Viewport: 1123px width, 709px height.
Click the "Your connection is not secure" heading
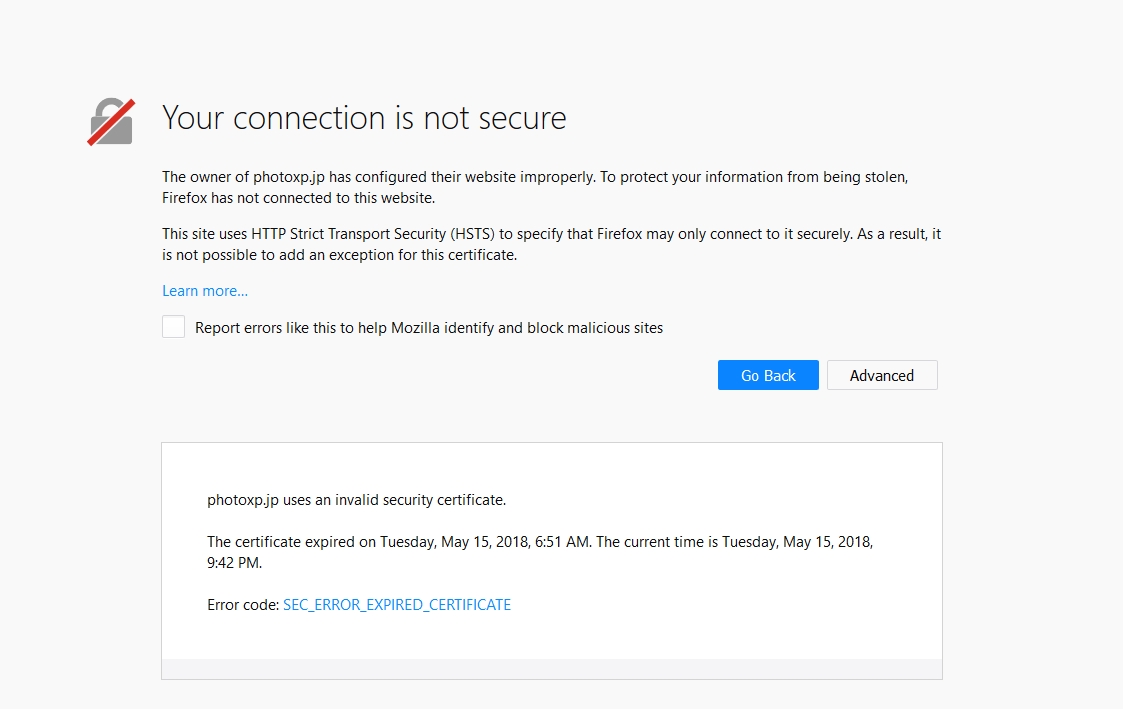click(x=364, y=118)
